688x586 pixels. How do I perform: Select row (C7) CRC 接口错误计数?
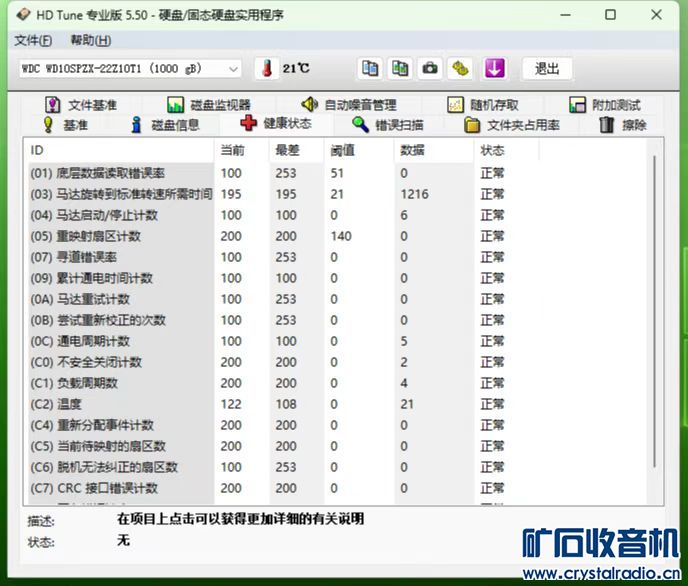pos(338,488)
